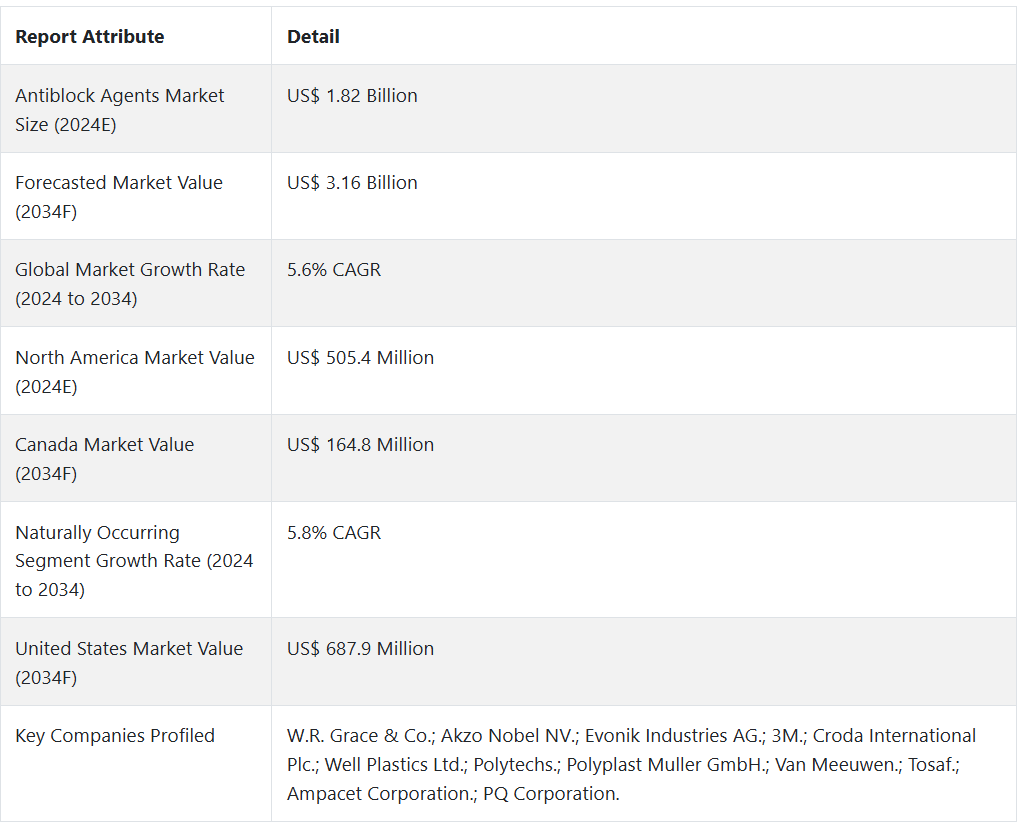Click the Report Attribute column header
The height and width of the screenshot is (827, 1021).
click(x=90, y=36)
